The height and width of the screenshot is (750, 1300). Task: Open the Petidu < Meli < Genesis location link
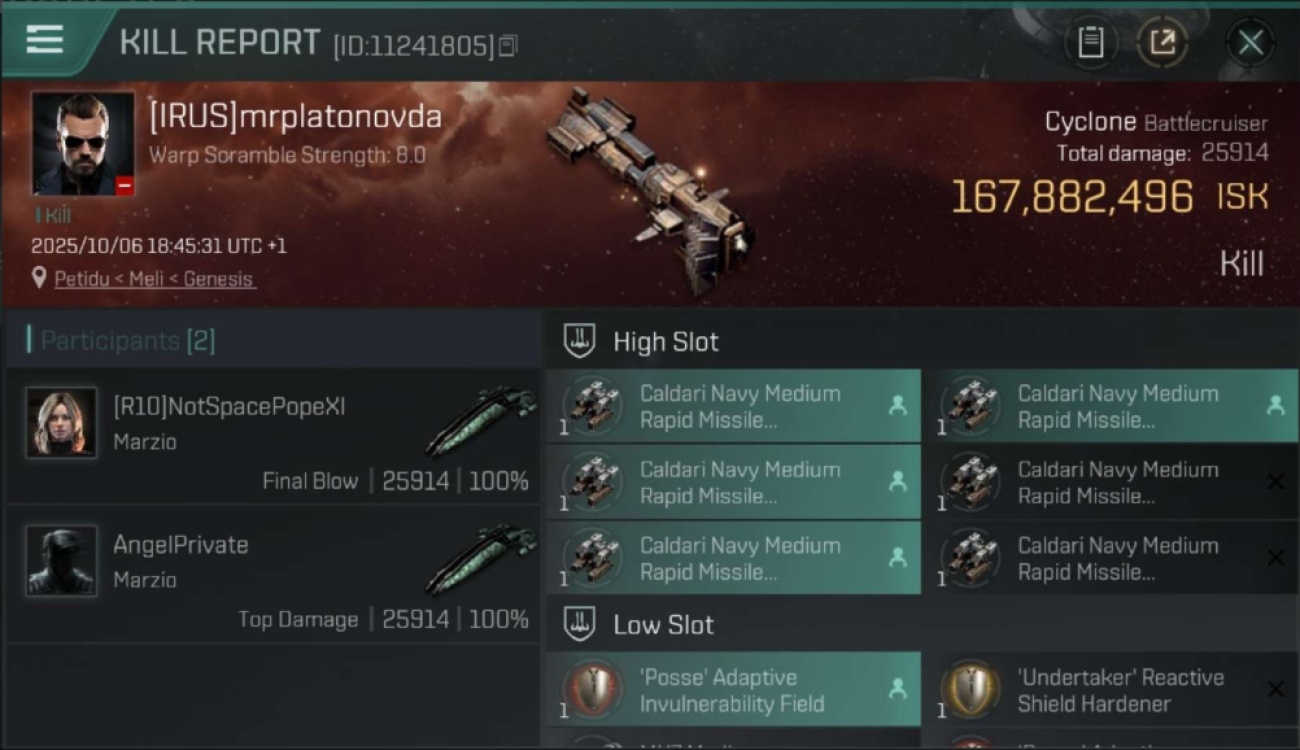[x=154, y=279]
